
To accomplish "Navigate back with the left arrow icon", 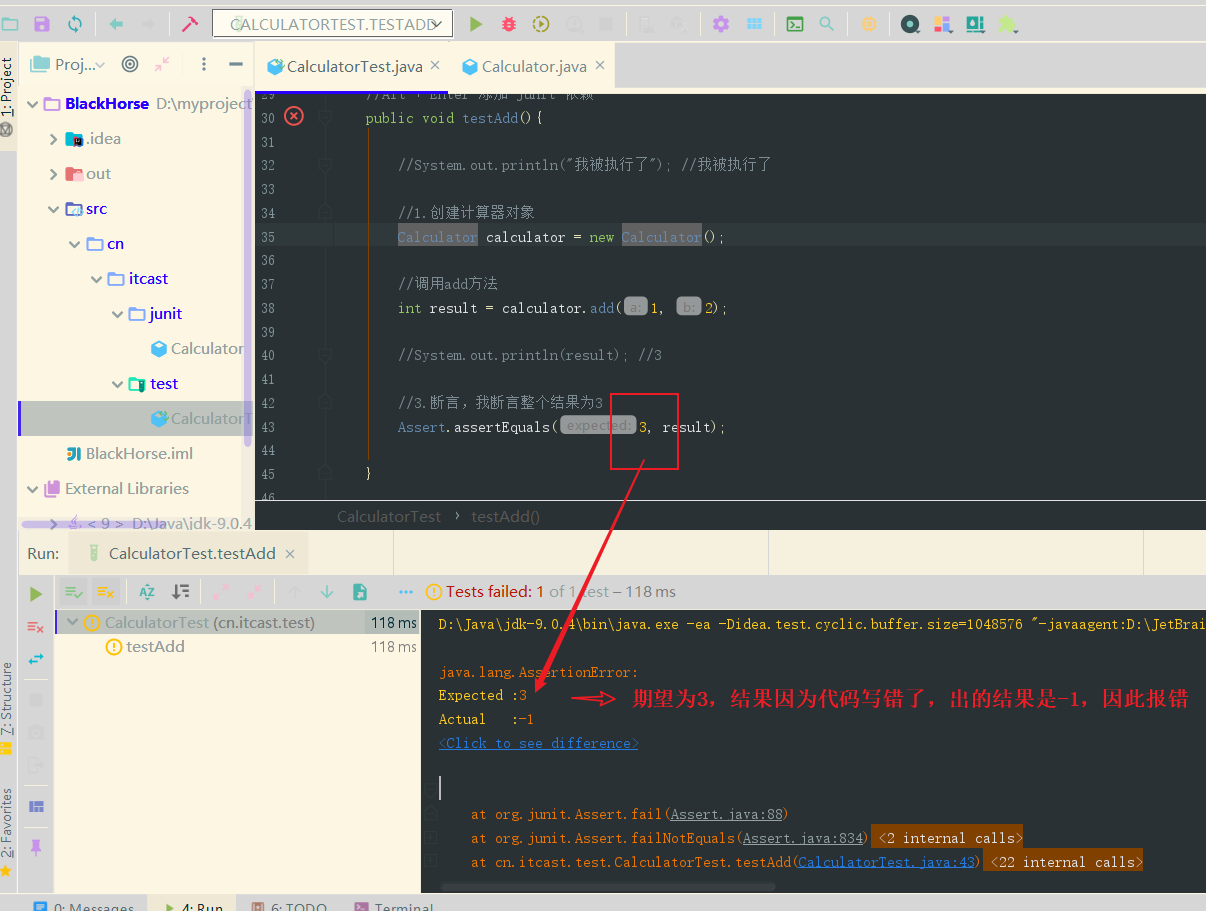I will click(116, 24).
